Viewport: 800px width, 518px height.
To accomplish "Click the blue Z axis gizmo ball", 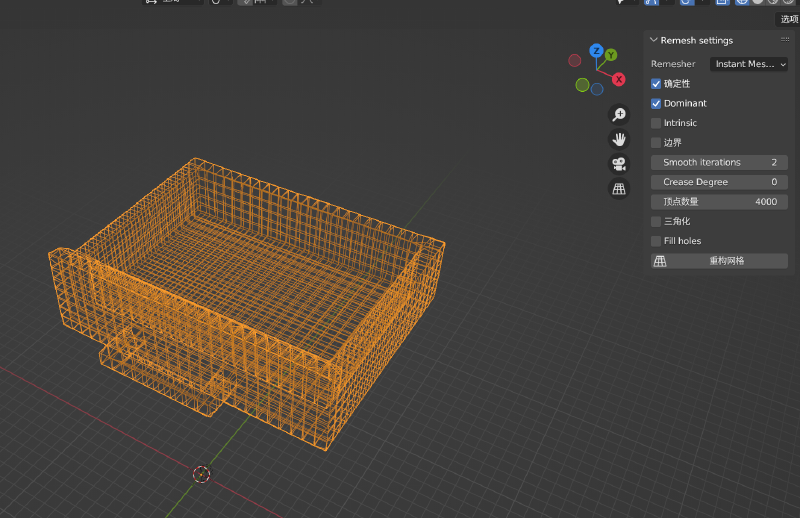I will 596,51.
